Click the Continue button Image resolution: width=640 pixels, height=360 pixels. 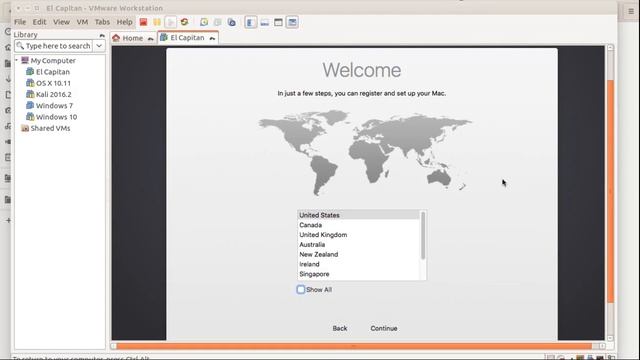pos(384,328)
